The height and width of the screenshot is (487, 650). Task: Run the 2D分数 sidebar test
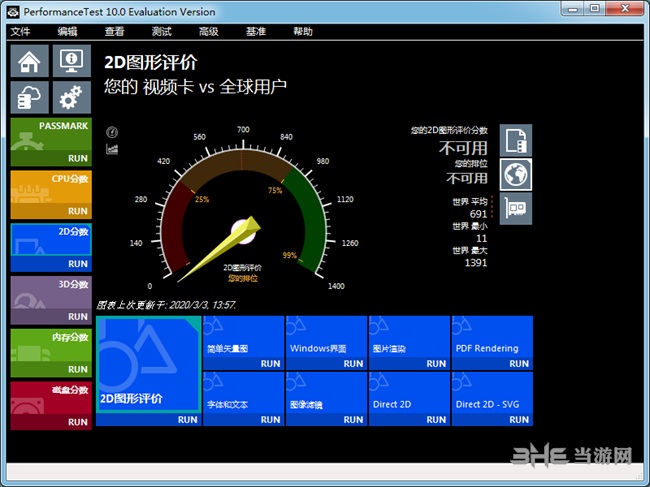tap(51, 264)
